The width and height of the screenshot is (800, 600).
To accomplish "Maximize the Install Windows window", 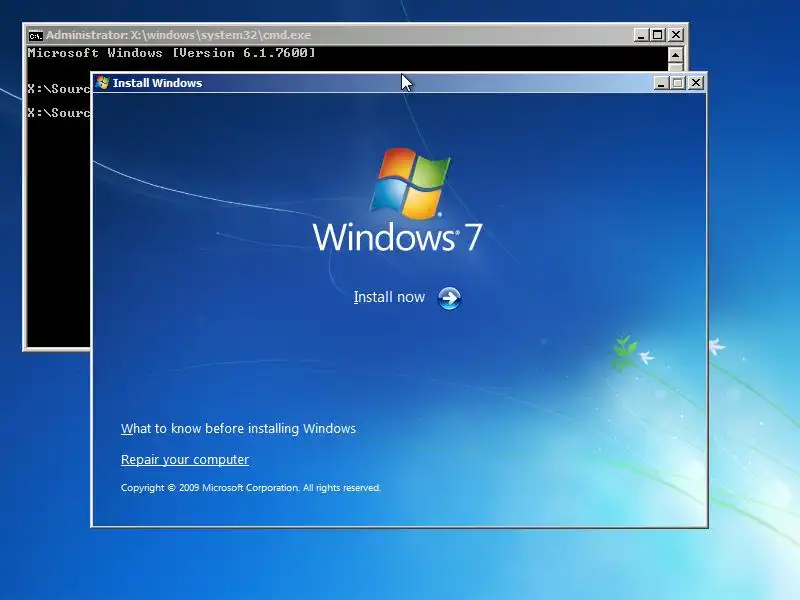I will [x=678, y=83].
